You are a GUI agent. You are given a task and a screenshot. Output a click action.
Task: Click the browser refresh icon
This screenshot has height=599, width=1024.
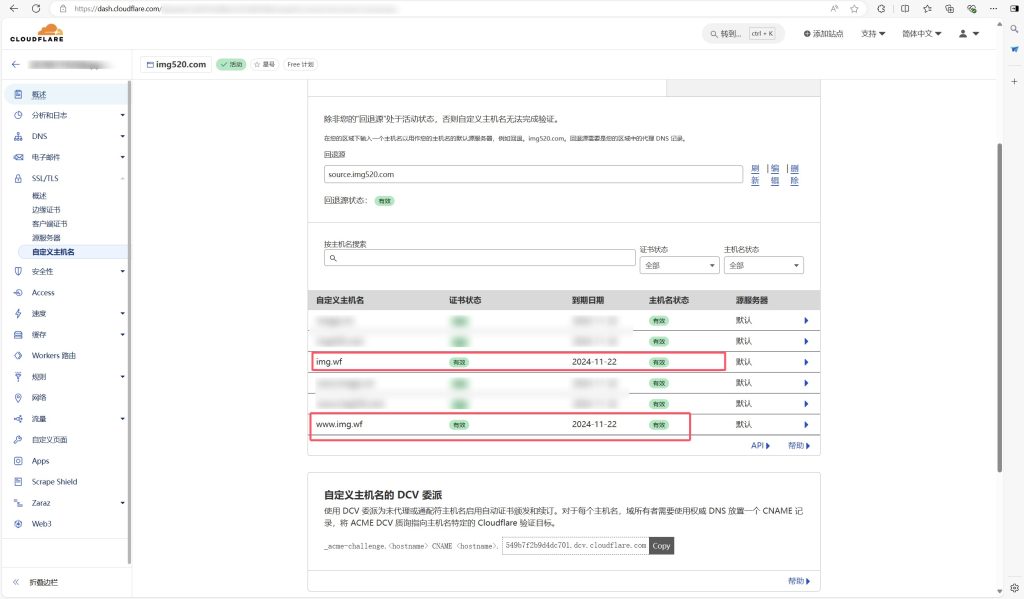coord(36,8)
